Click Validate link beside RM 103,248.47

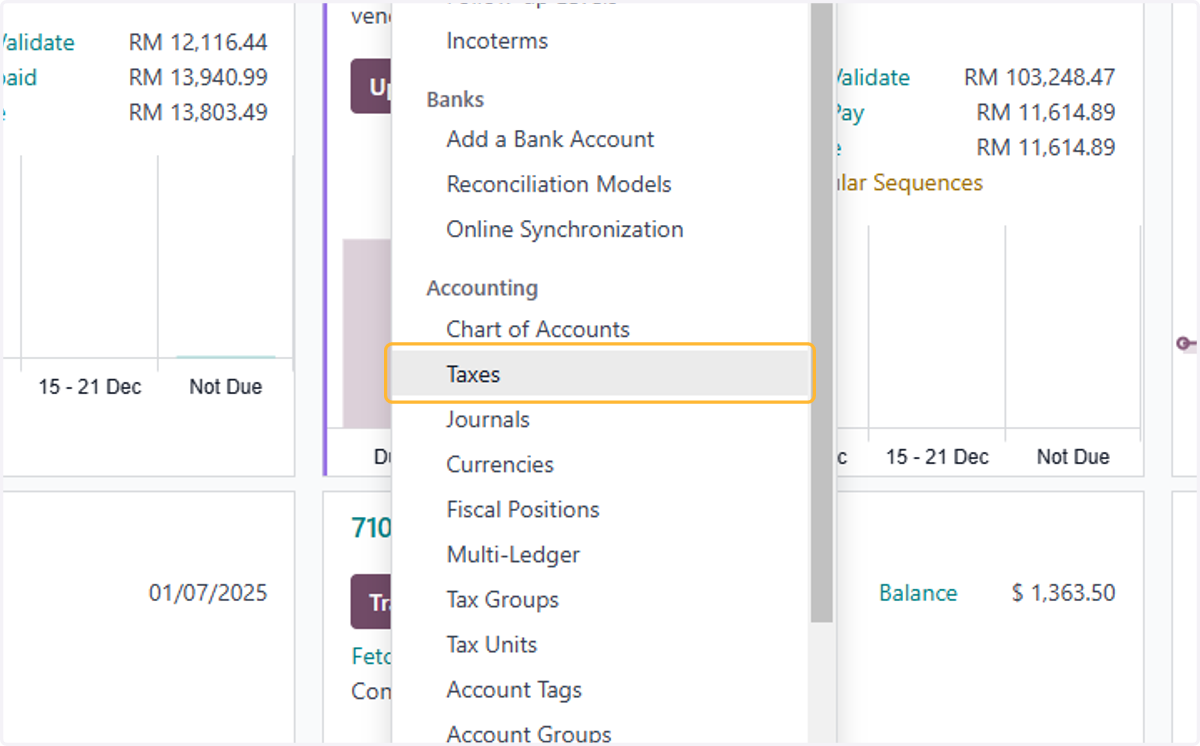coord(873,77)
